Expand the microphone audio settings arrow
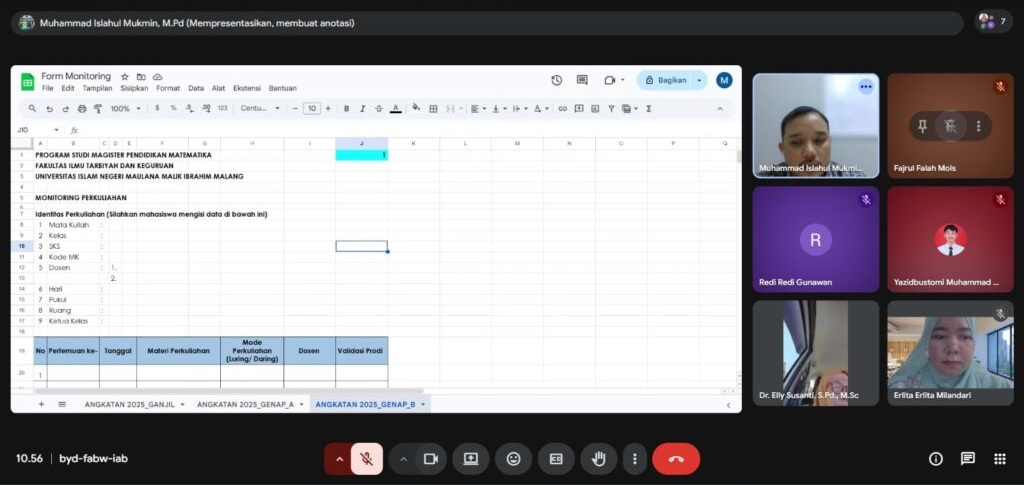Viewport: 1024px width, 485px height. 339,459
